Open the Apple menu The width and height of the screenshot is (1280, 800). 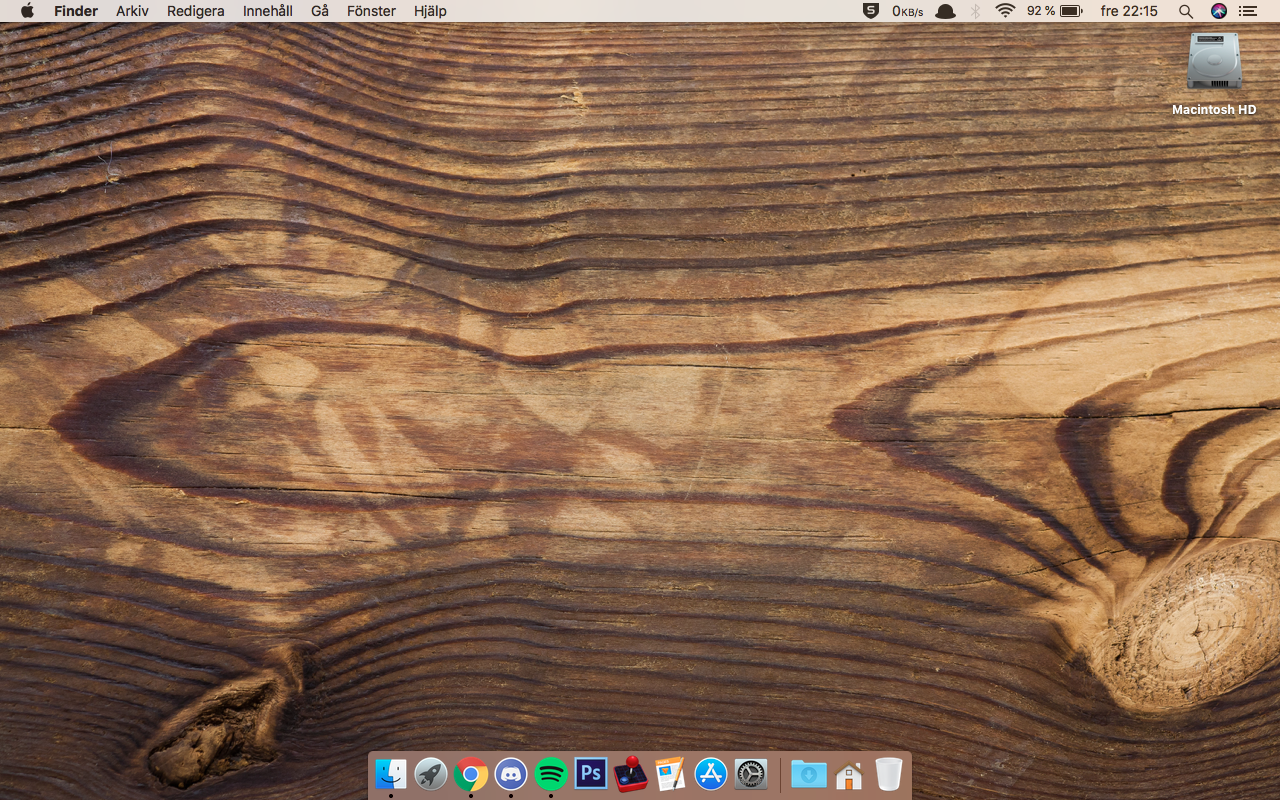tap(27, 11)
